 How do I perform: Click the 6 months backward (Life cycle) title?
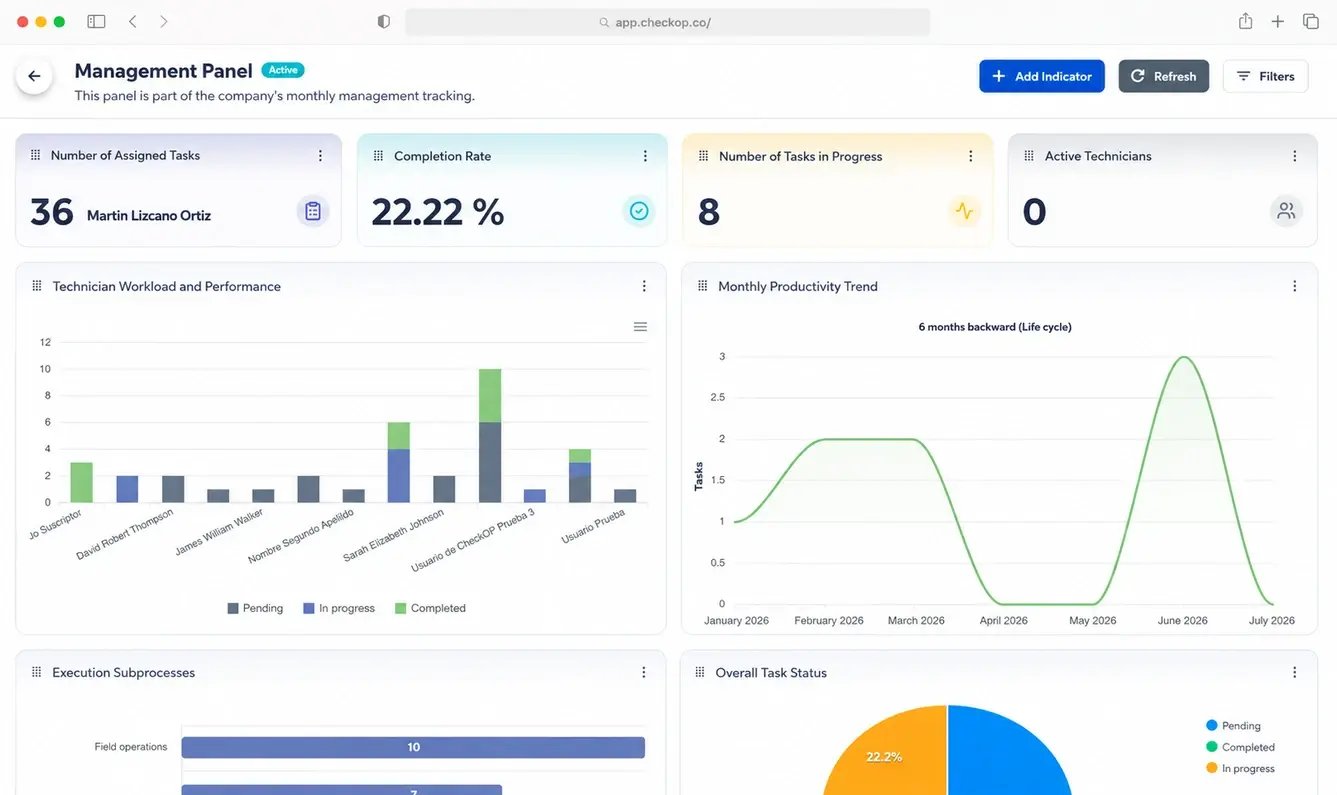point(995,327)
